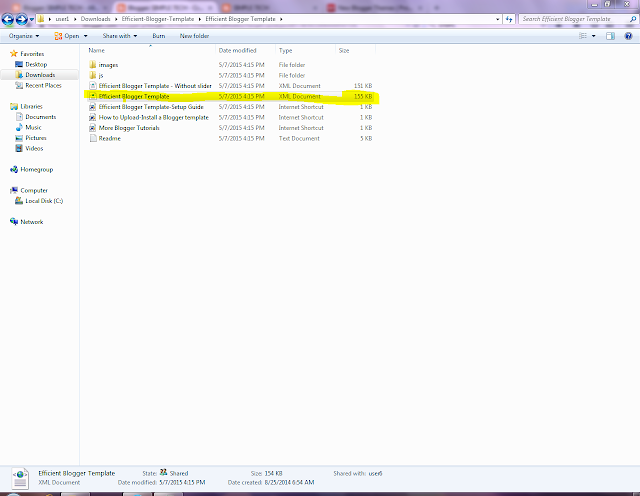Select Computer in the navigation pane
The width and height of the screenshot is (640, 496).
pos(34,191)
